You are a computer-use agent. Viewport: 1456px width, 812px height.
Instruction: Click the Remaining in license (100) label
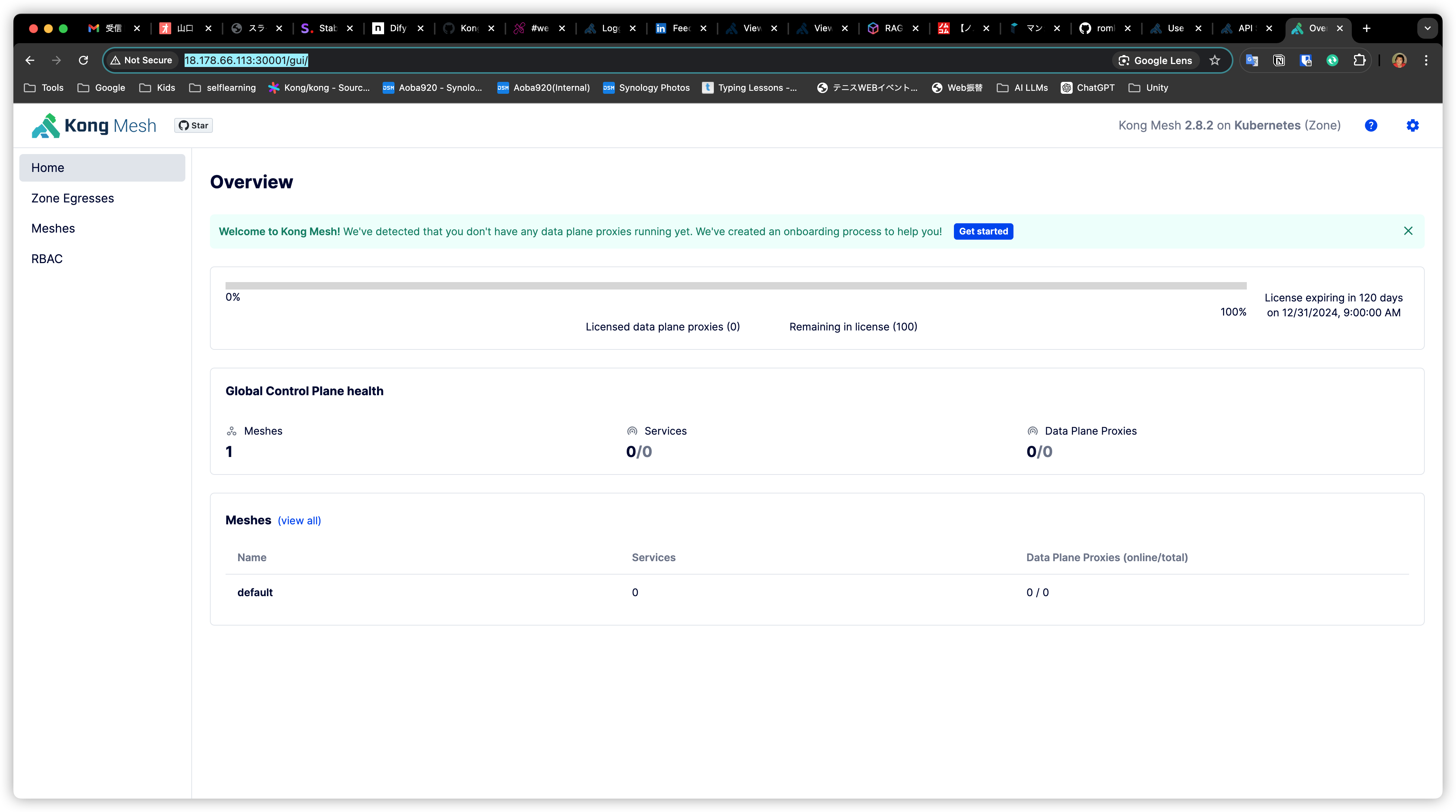coord(853,327)
